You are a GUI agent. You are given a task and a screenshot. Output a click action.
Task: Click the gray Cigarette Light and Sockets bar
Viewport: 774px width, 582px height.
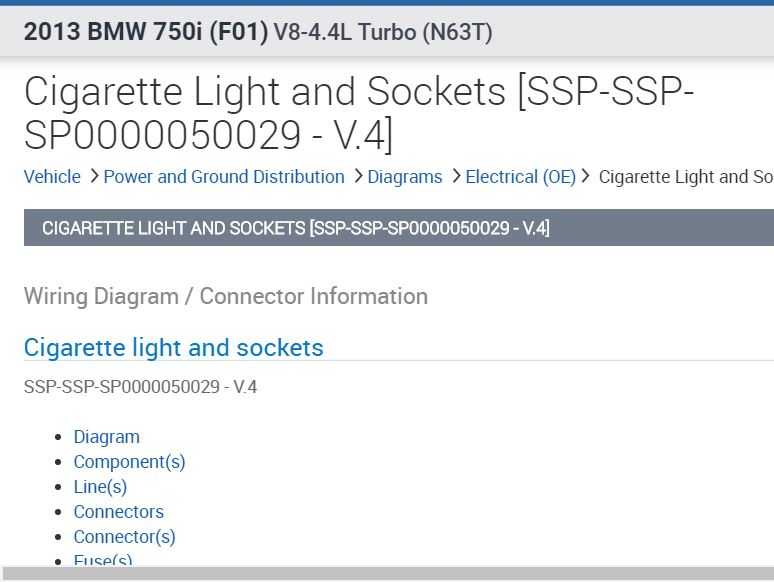point(398,228)
